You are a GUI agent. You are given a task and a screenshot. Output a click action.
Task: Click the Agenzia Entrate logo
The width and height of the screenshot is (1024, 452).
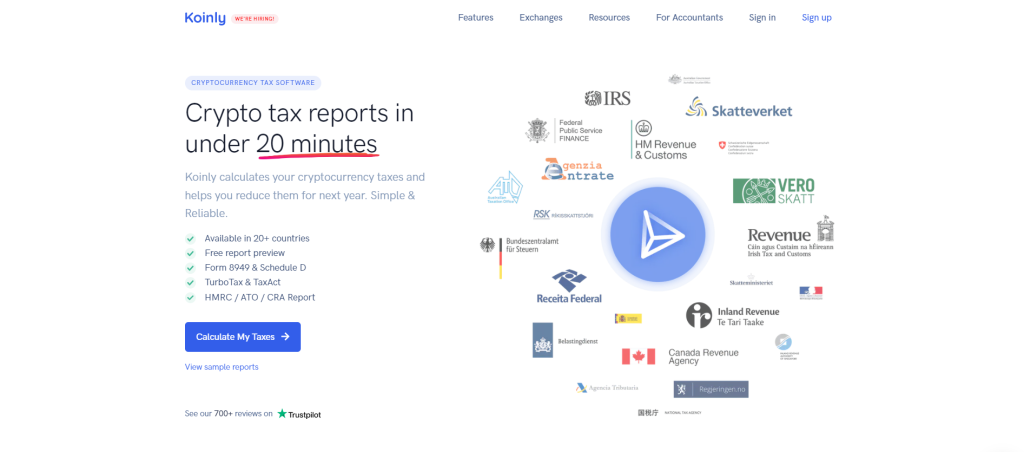tap(577, 170)
